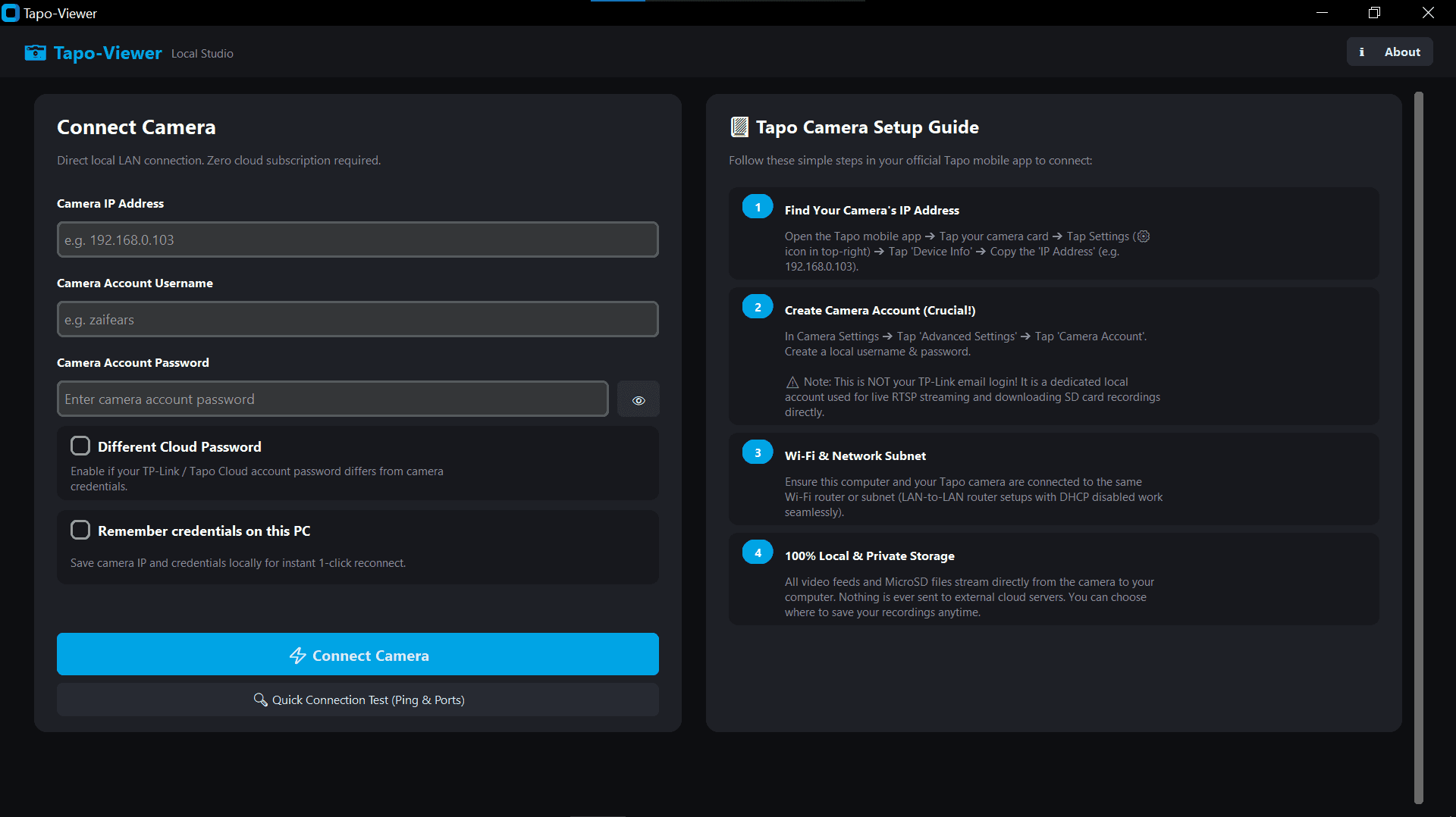Click the magnifier icon of Quick Connection Test

coord(260,700)
